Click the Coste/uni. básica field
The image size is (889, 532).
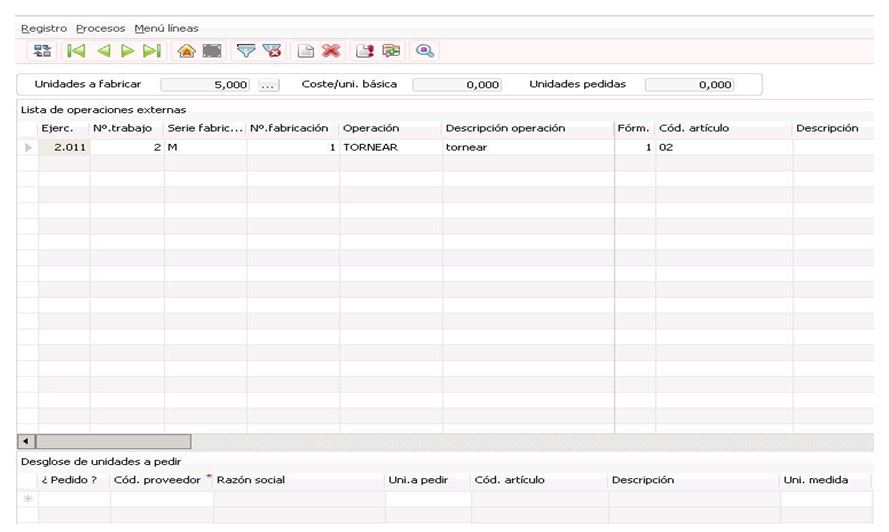pyautogui.click(x=457, y=85)
